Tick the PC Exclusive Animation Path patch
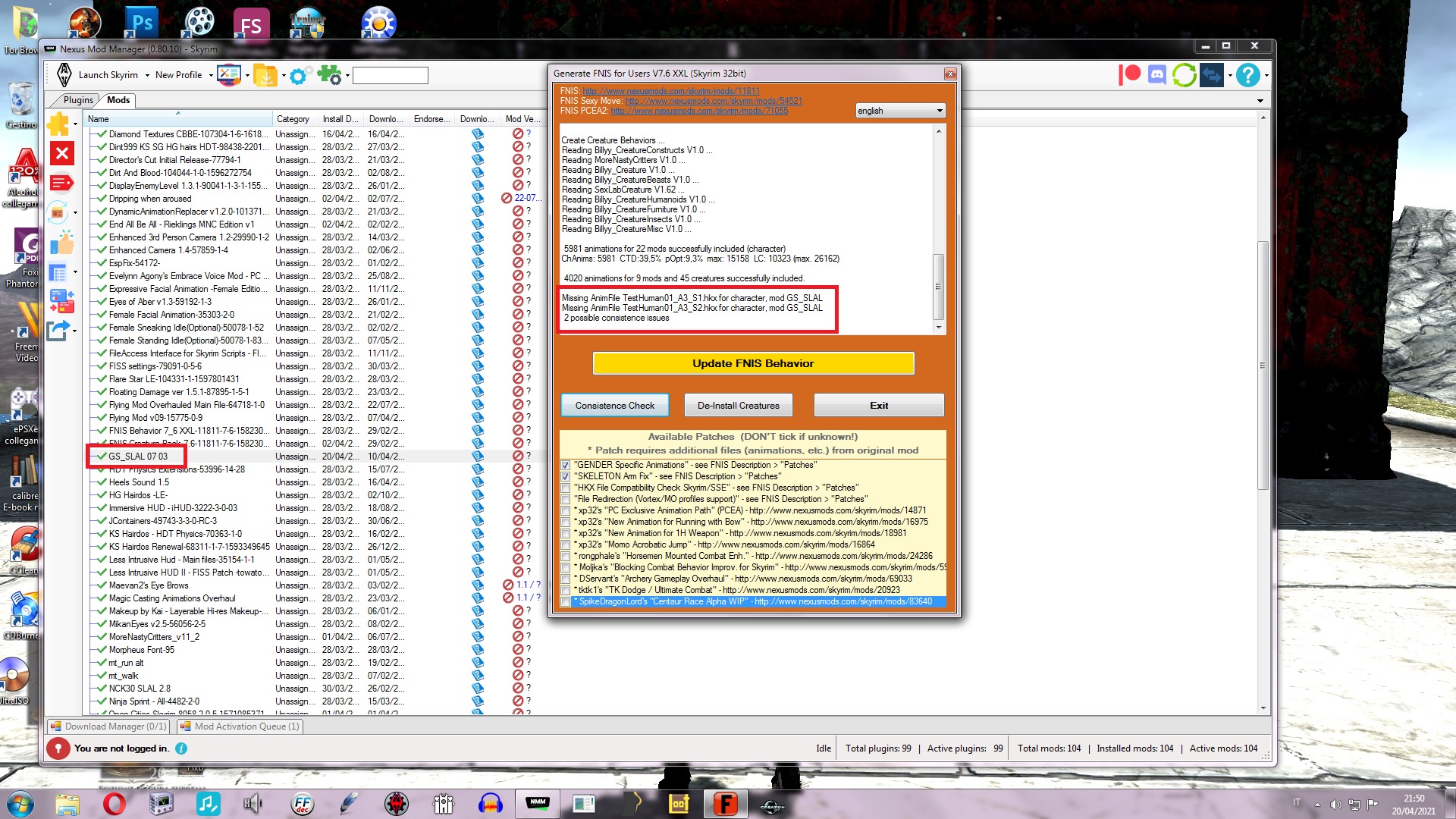1456x819 pixels. [x=565, y=510]
